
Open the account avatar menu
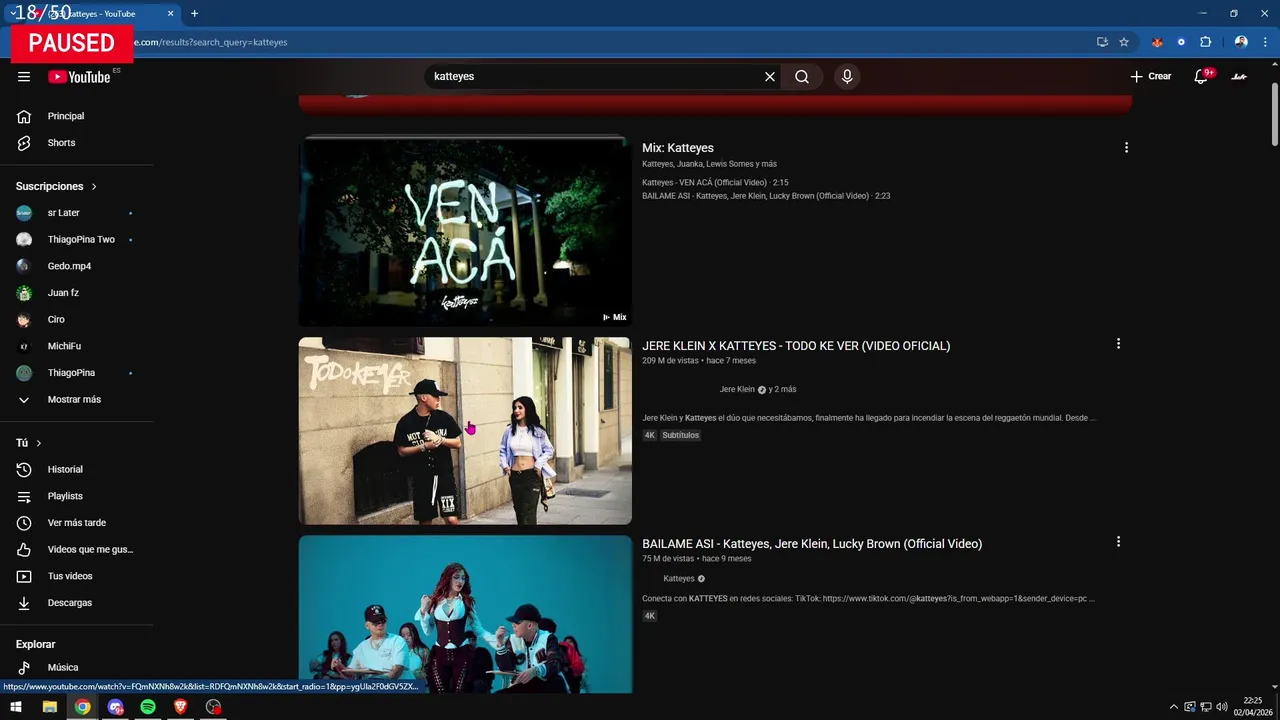point(1239,77)
